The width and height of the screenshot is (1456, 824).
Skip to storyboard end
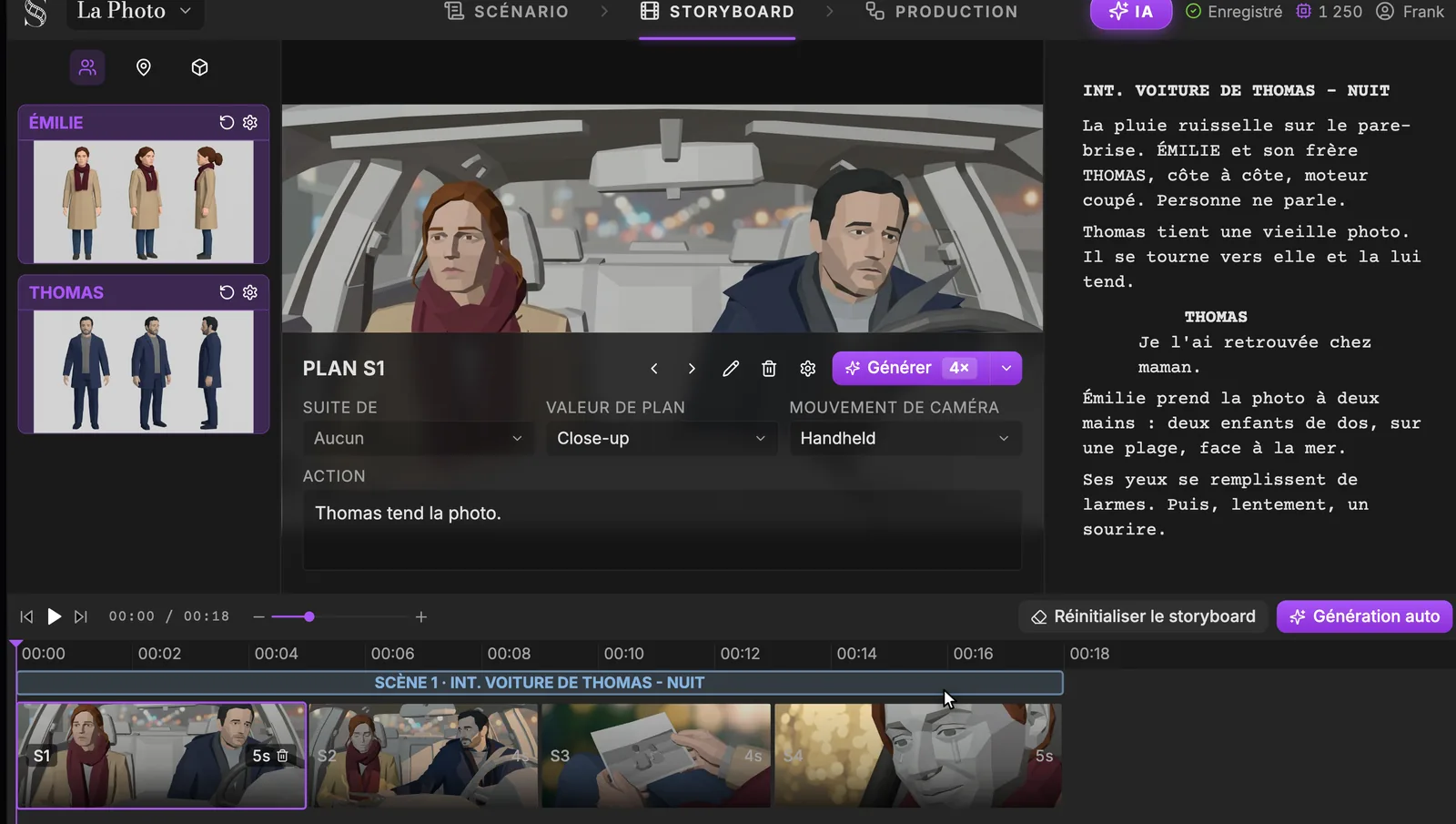[81, 617]
